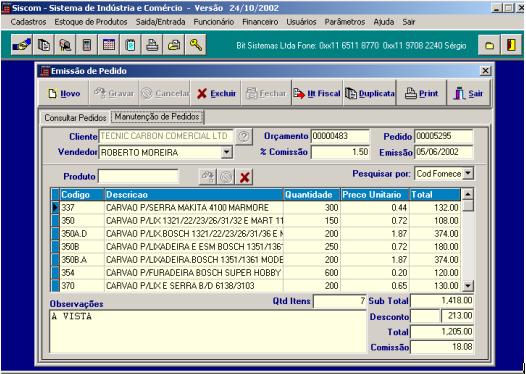
Task: Open the Usuários menu
Action: click(x=301, y=22)
